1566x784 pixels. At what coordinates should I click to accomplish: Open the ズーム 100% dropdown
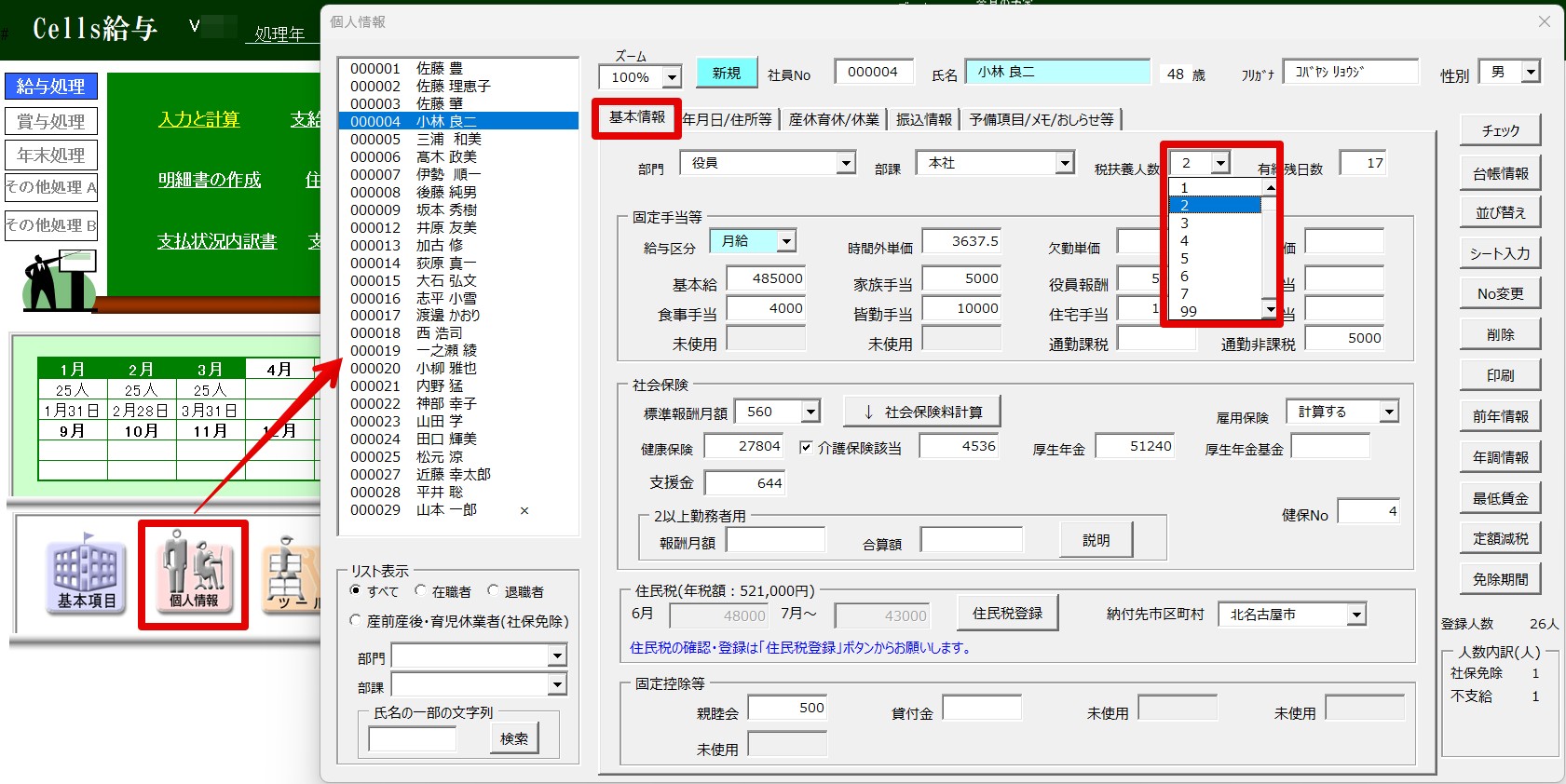[x=672, y=77]
